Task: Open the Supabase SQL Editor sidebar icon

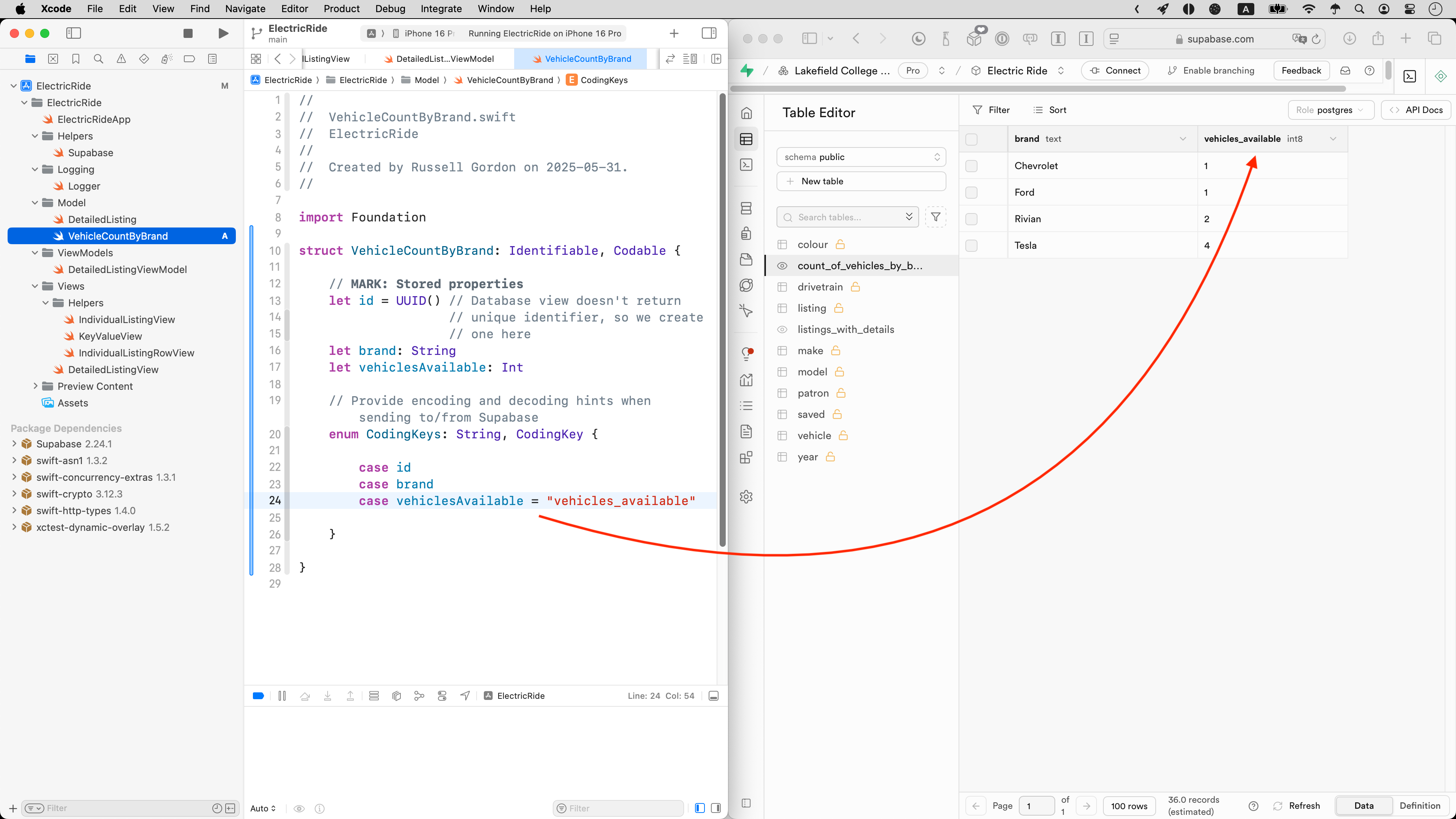Action: [746, 165]
